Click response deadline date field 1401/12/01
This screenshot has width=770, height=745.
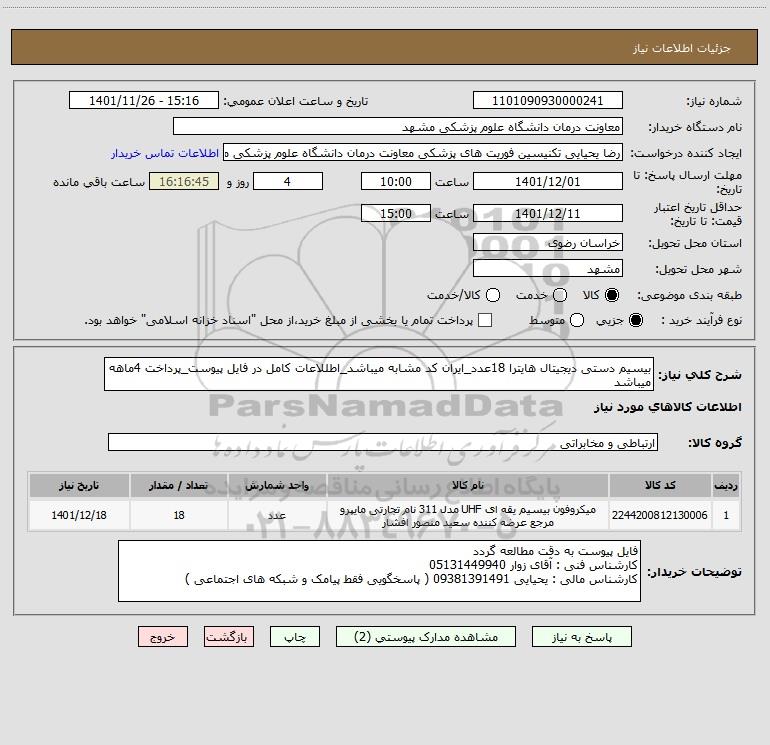[x=548, y=181]
